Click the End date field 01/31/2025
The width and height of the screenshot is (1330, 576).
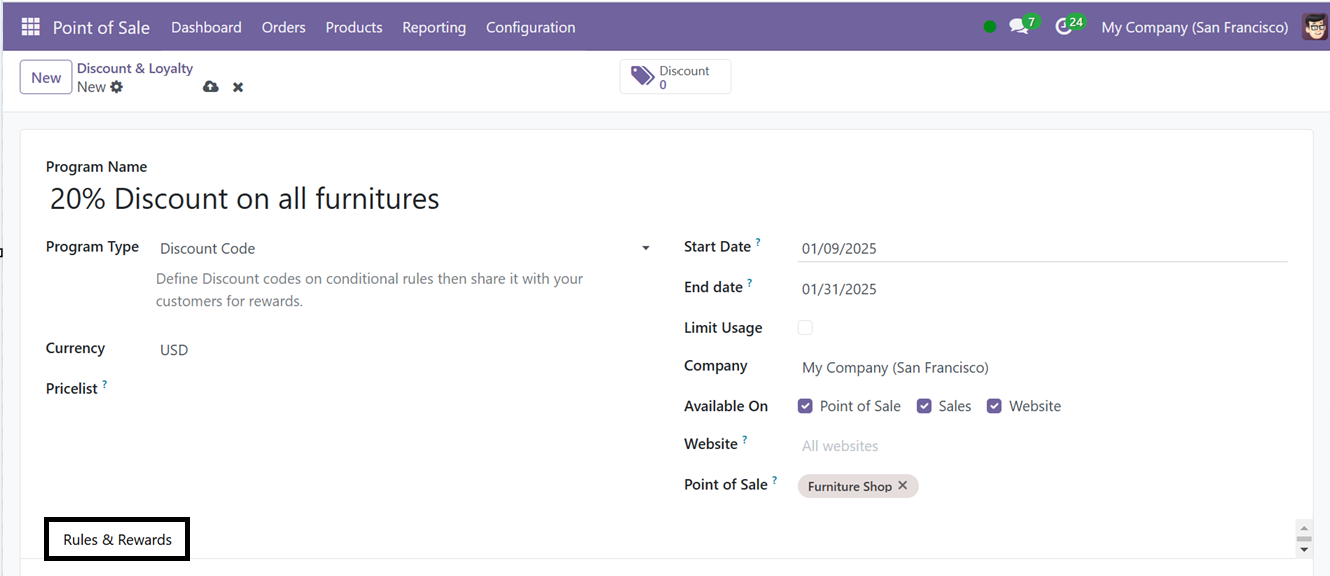[1043, 289]
